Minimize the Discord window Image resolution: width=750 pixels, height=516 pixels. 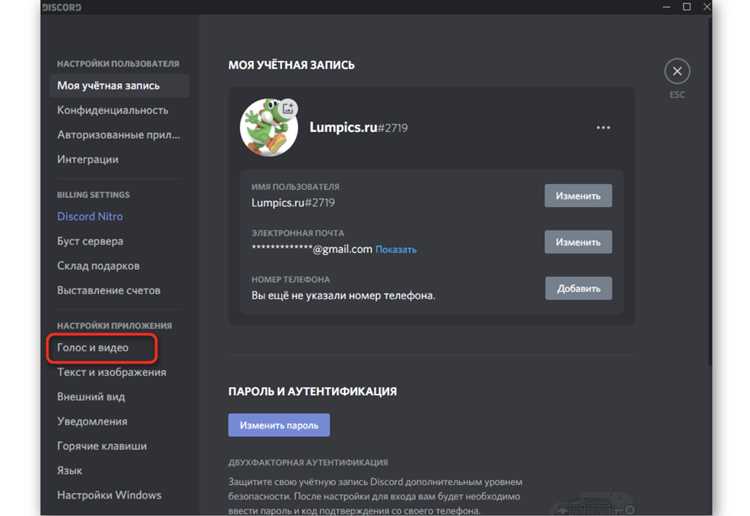[666, 7]
